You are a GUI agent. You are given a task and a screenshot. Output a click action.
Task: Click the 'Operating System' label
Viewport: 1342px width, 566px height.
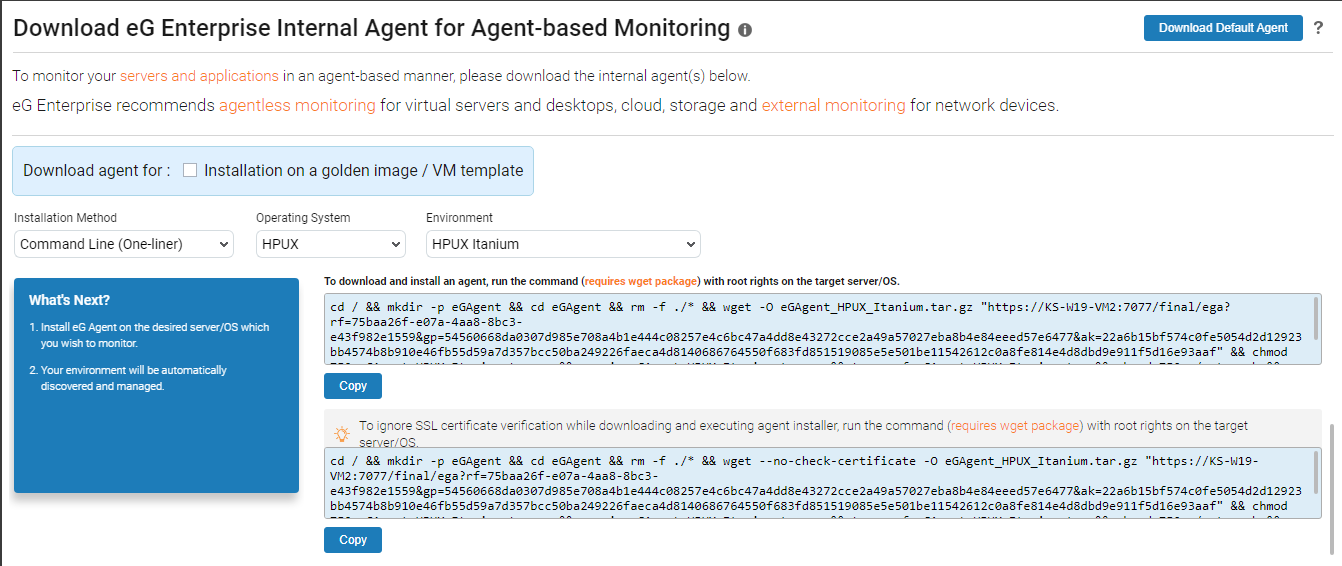pos(303,218)
